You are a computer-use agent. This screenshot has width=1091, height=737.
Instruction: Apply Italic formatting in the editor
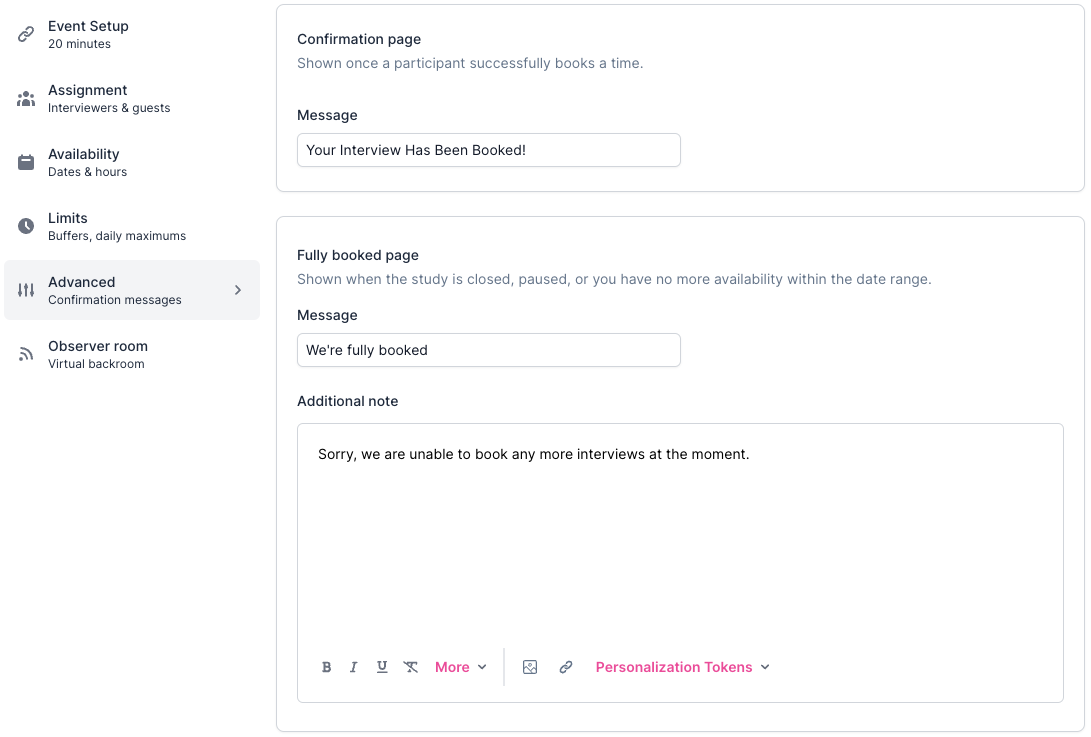point(354,667)
